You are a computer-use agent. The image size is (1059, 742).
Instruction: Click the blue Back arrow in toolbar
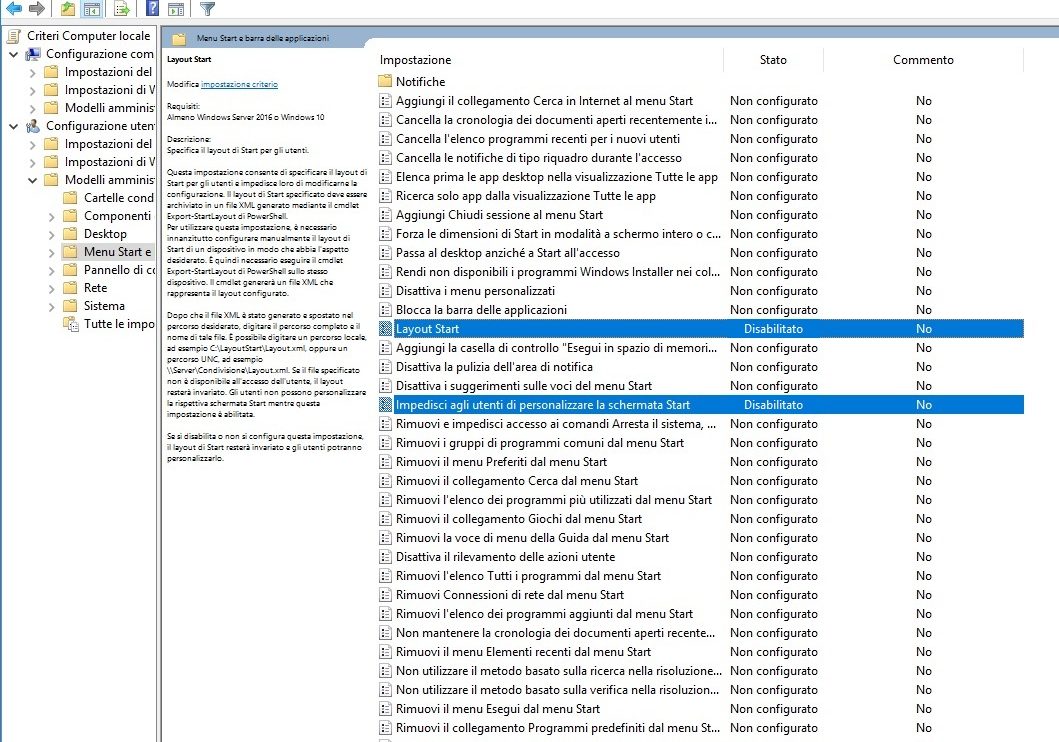(x=14, y=9)
